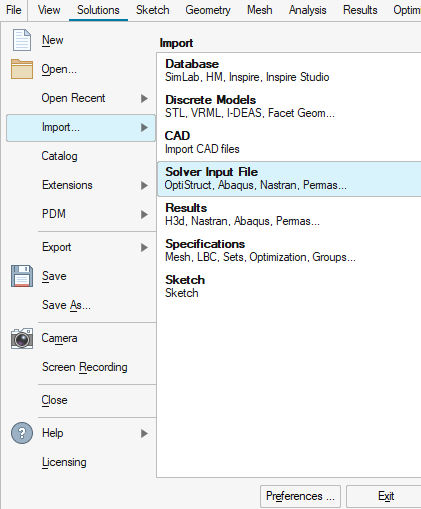Click the Save floppy disk icon
The image size is (421, 509).
pos(22,276)
